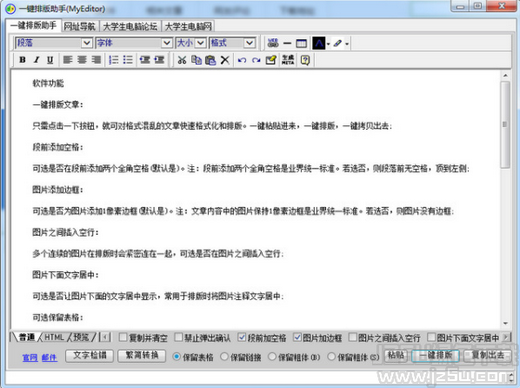
Task: Switch to the HTML view tab
Action: tap(54, 337)
